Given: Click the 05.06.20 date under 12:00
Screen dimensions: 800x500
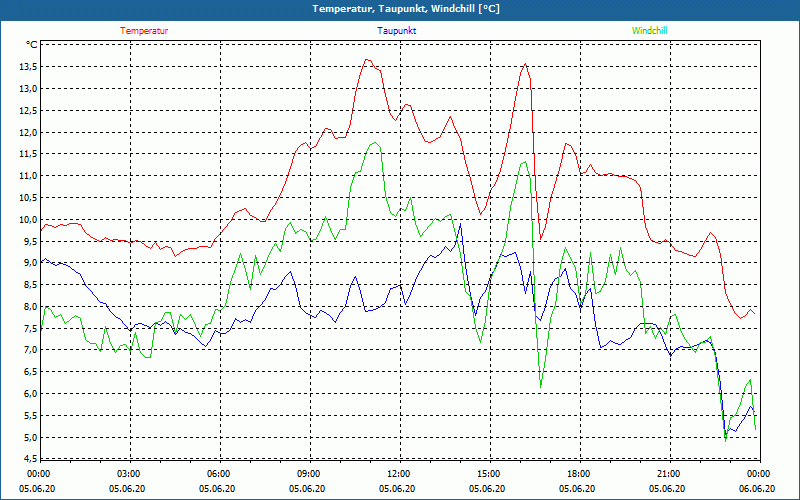Looking at the screenshot, I should coord(397,488).
